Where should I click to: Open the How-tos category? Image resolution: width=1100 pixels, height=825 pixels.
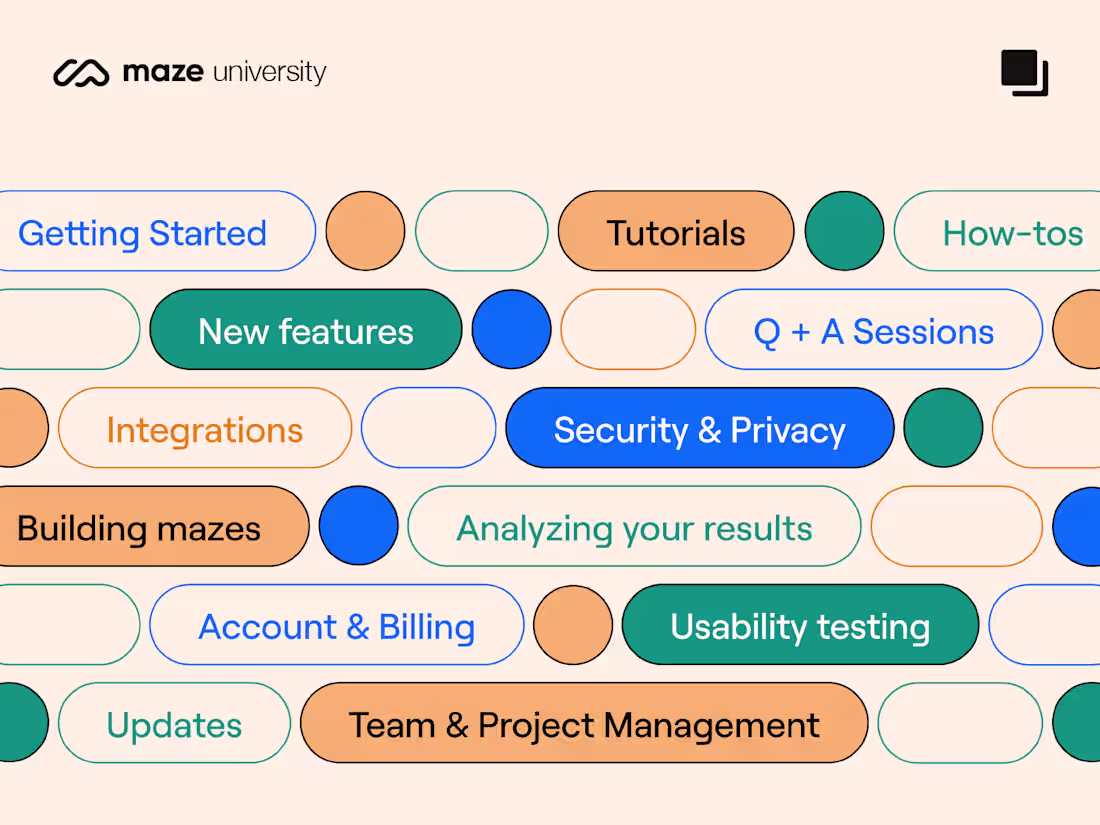point(1012,233)
